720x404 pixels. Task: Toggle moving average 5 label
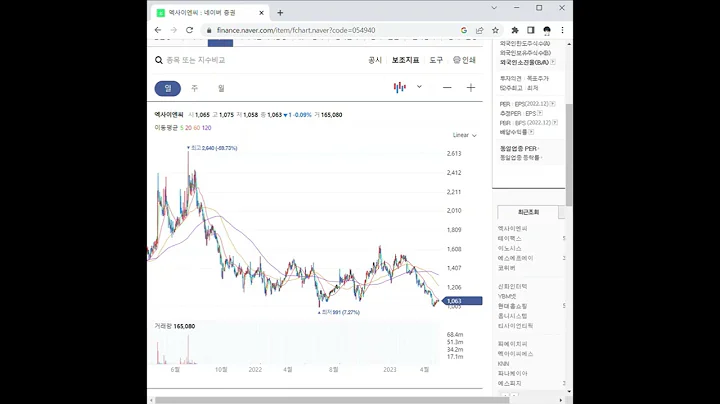point(181,128)
